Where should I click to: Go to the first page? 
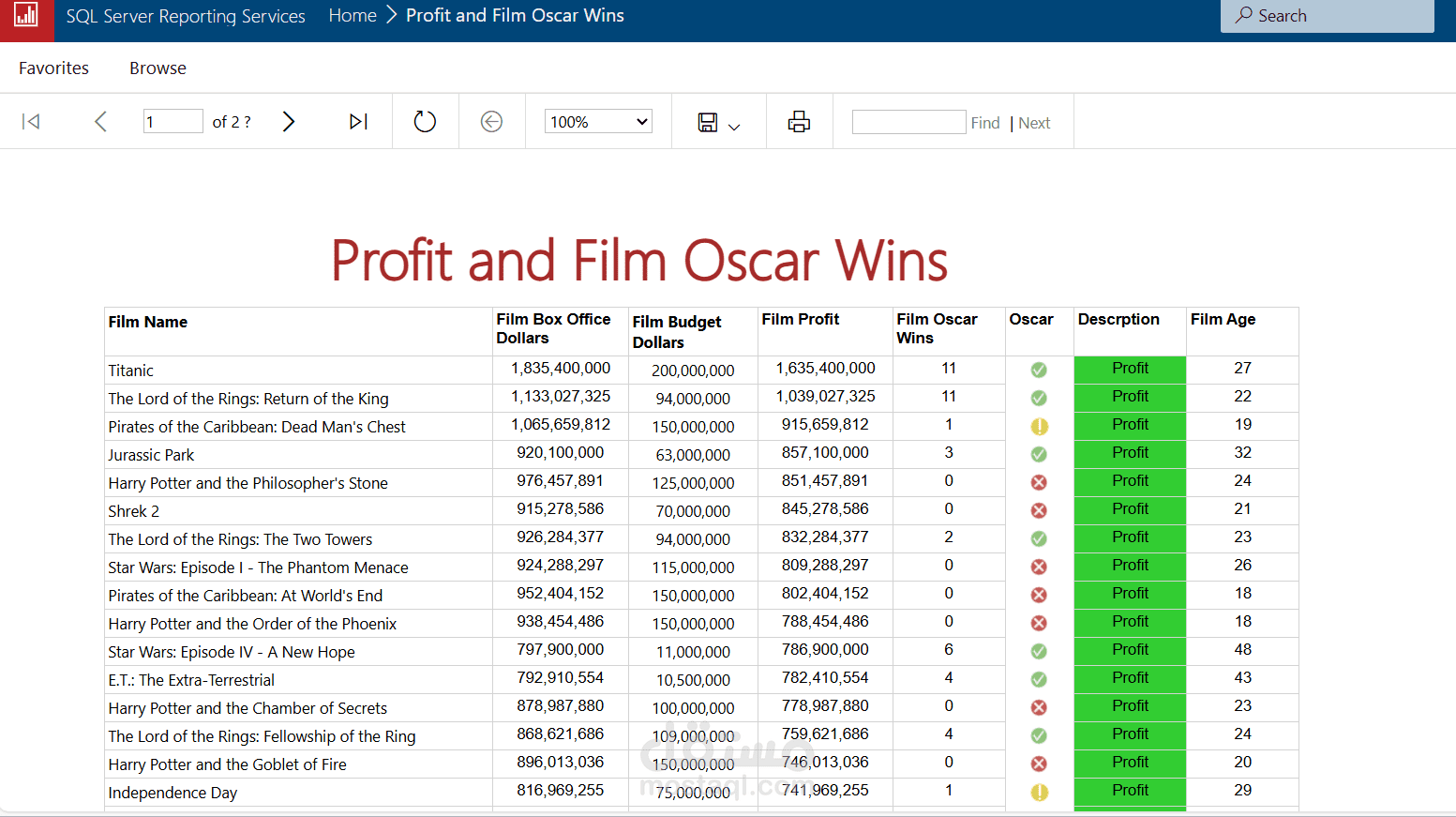coord(31,121)
